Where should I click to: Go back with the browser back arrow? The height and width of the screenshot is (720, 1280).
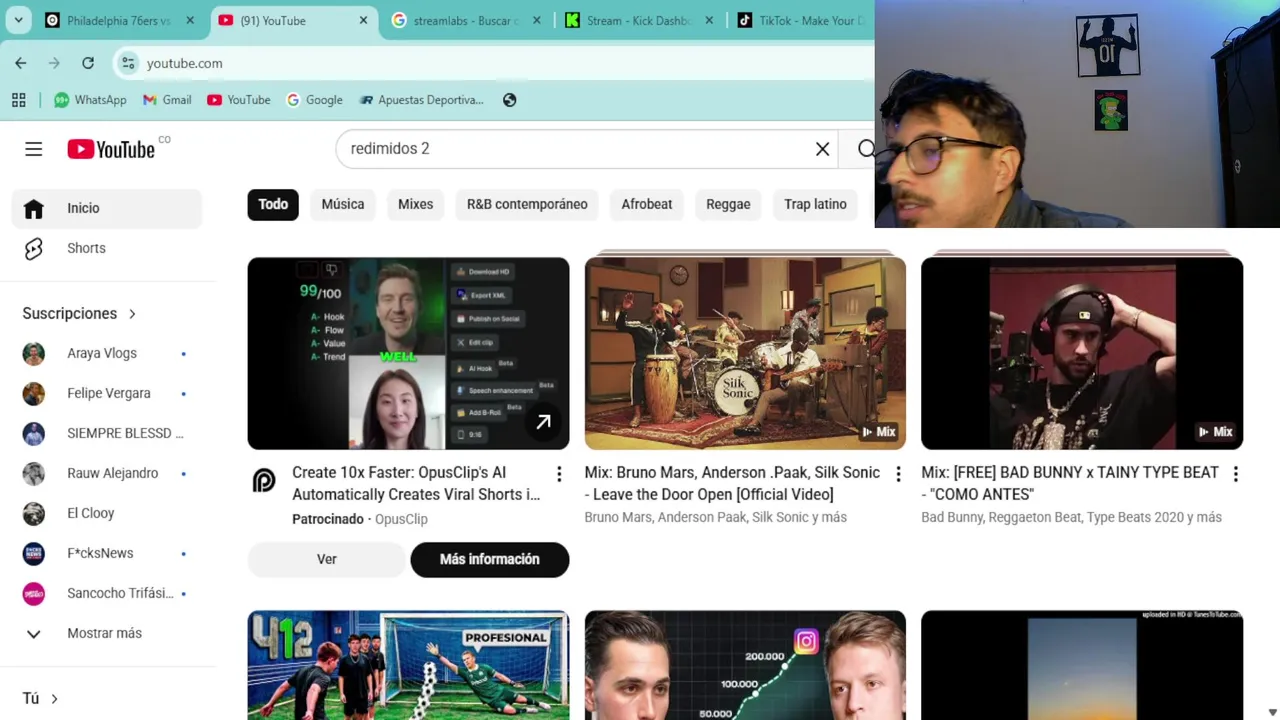[x=21, y=63]
